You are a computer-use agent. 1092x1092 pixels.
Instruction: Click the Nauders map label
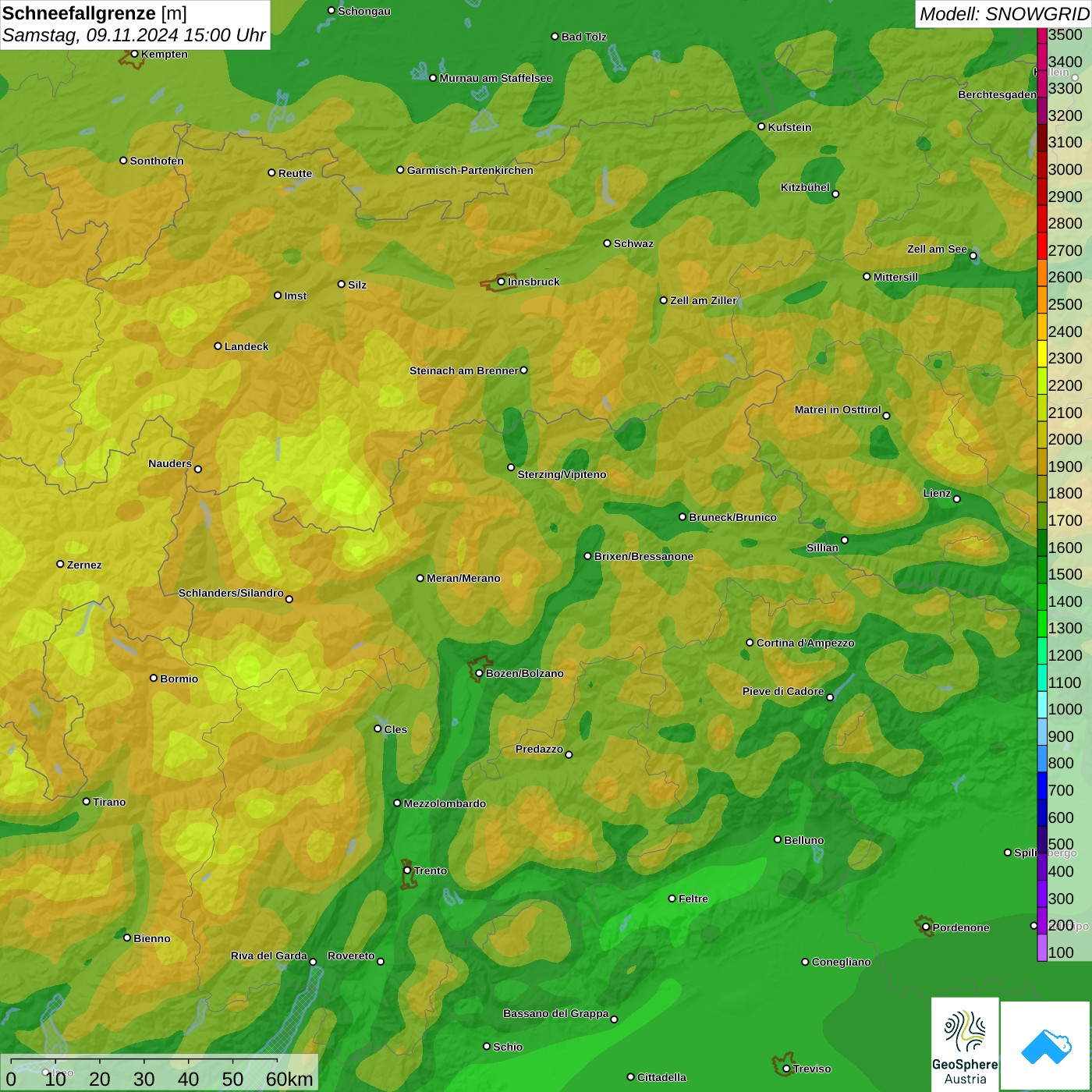(170, 463)
